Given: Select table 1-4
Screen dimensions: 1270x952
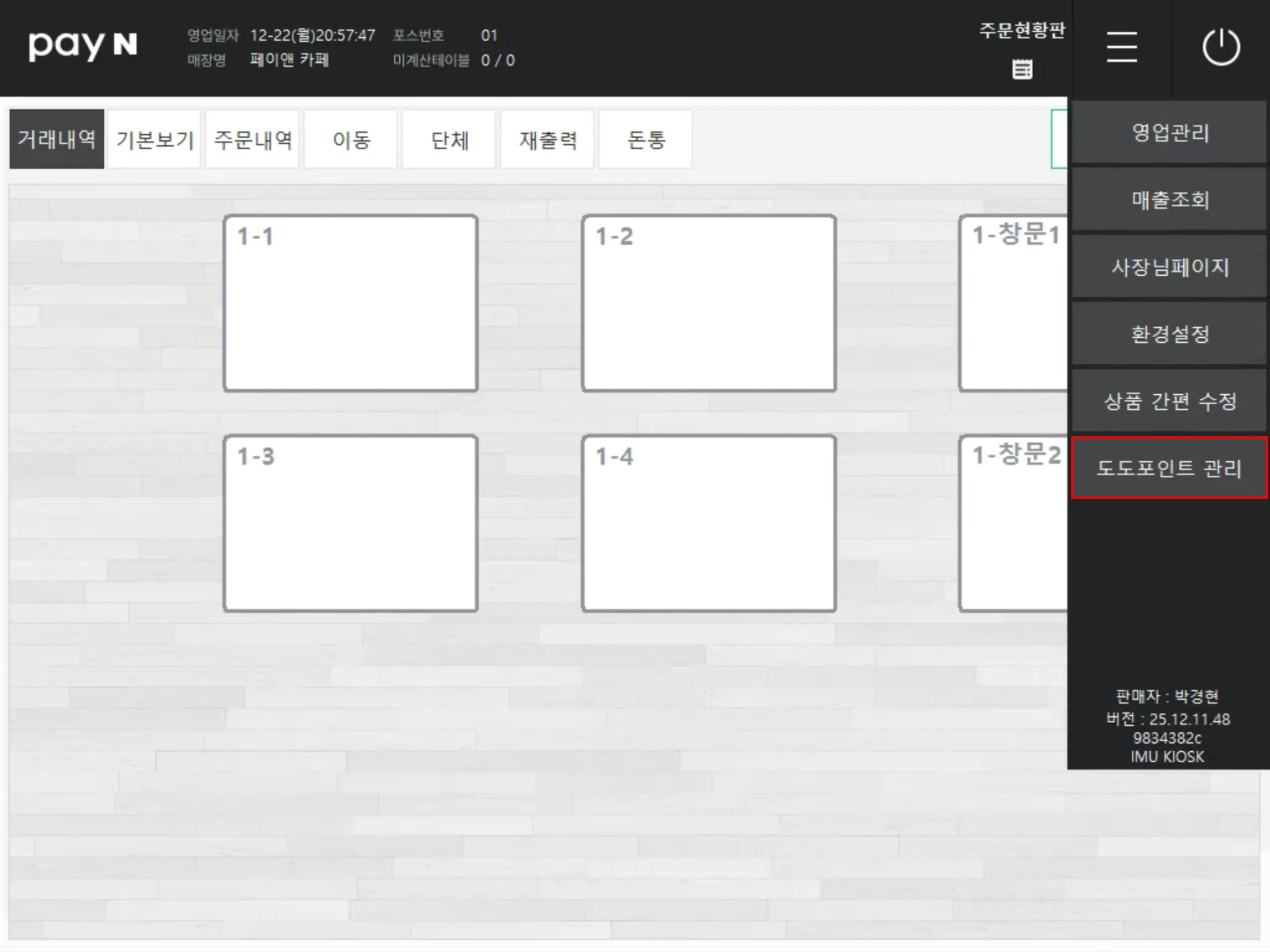Looking at the screenshot, I should coord(709,523).
